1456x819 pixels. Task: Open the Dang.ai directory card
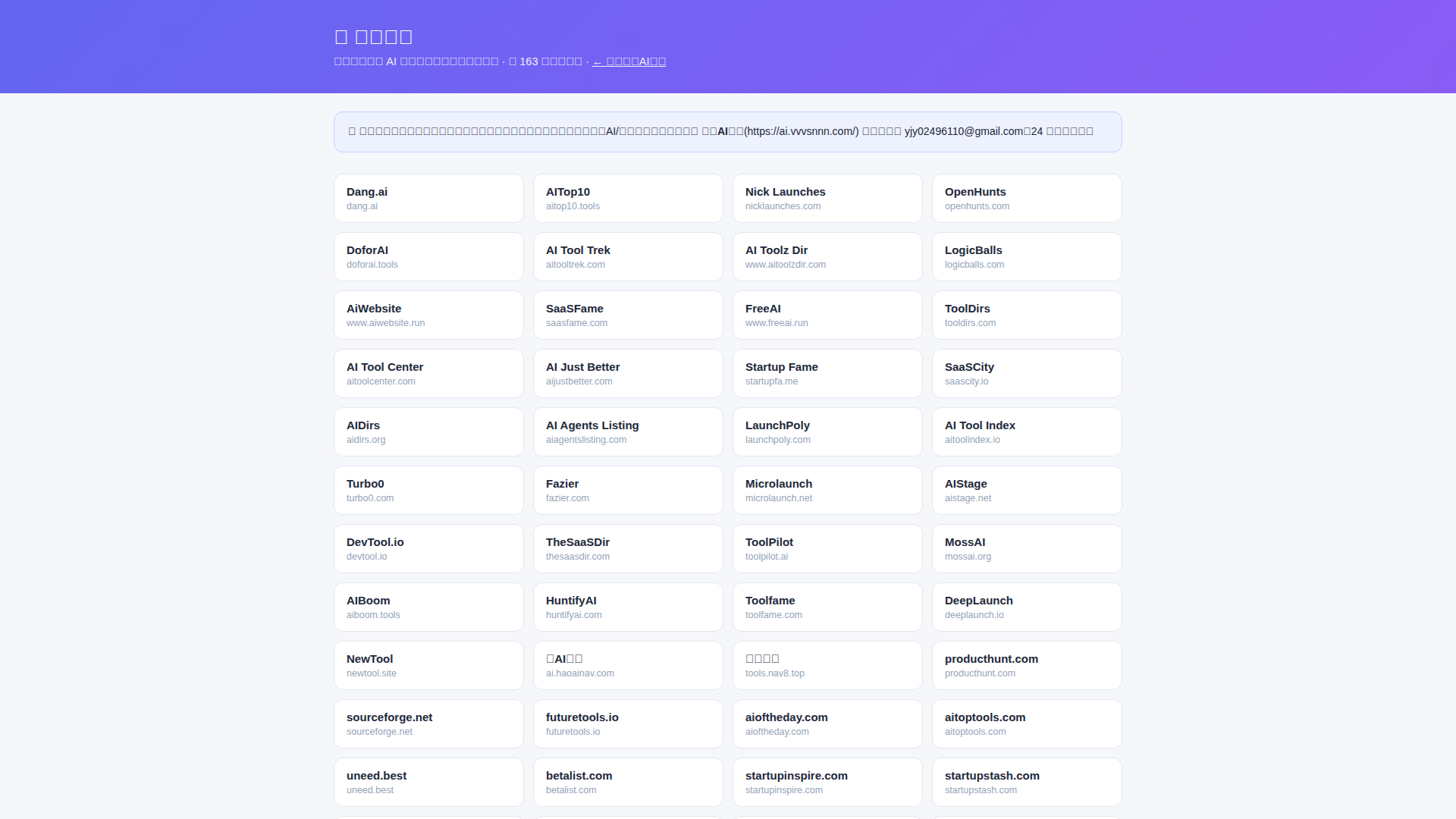(x=428, y=198)
